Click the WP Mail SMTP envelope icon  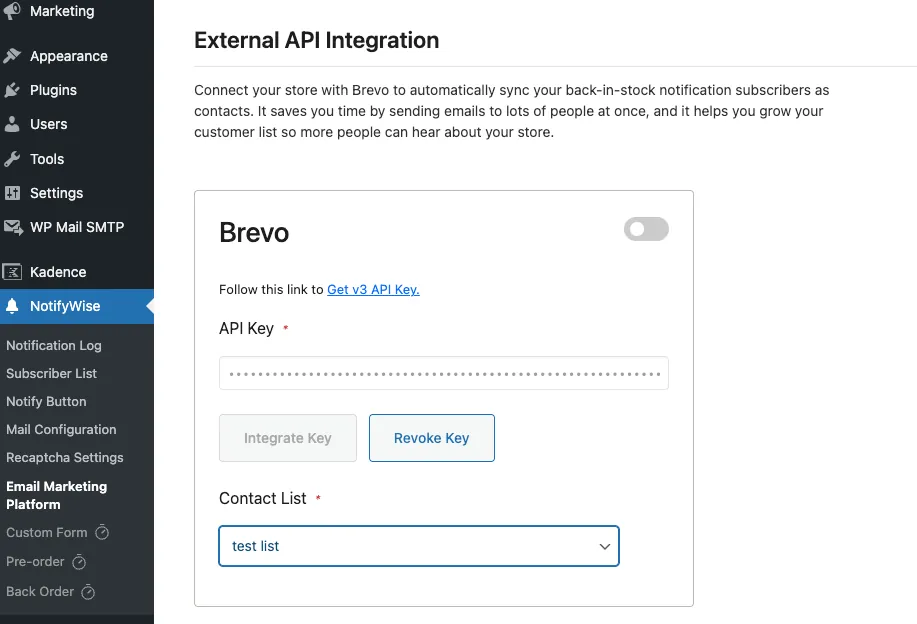tap(12, 227)
